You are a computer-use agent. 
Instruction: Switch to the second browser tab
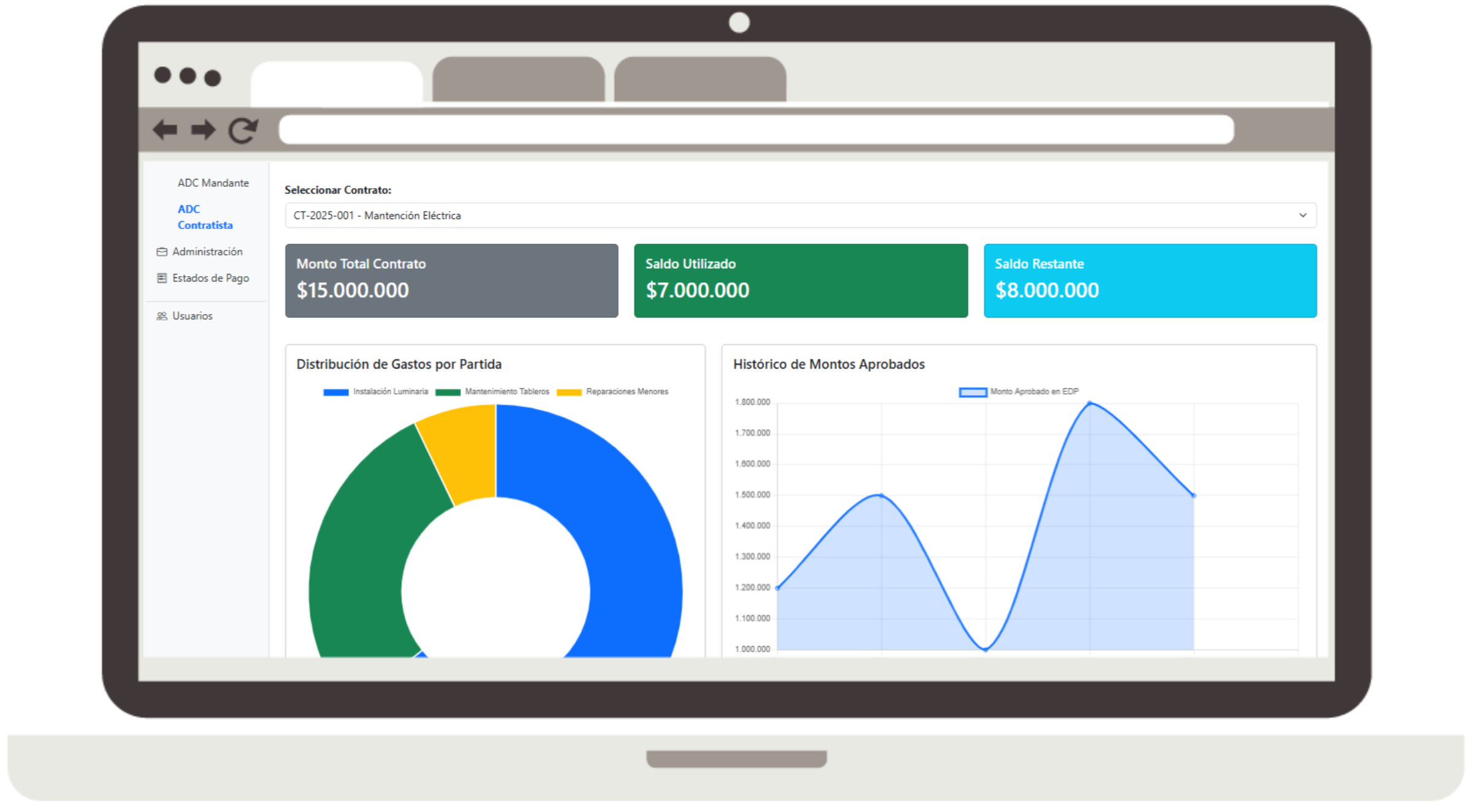pyautogui.click(x=518, y=80)
